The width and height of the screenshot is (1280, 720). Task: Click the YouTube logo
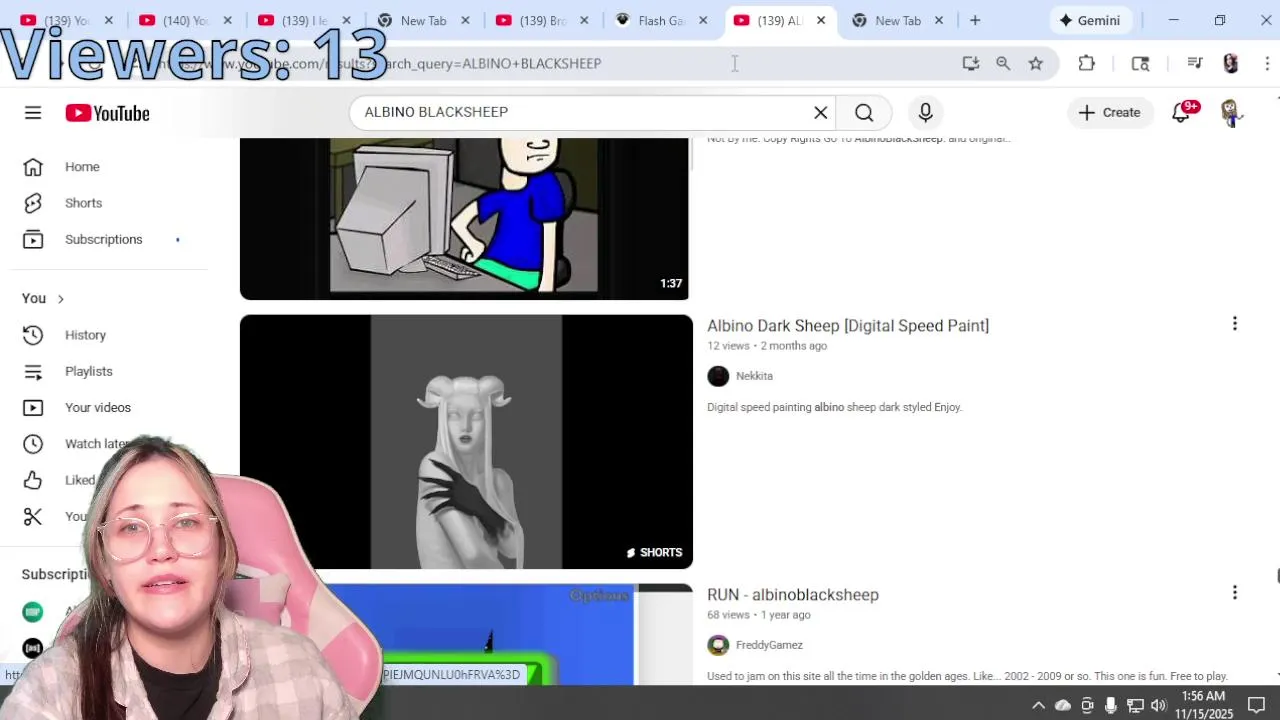click(x=107, y=113)
